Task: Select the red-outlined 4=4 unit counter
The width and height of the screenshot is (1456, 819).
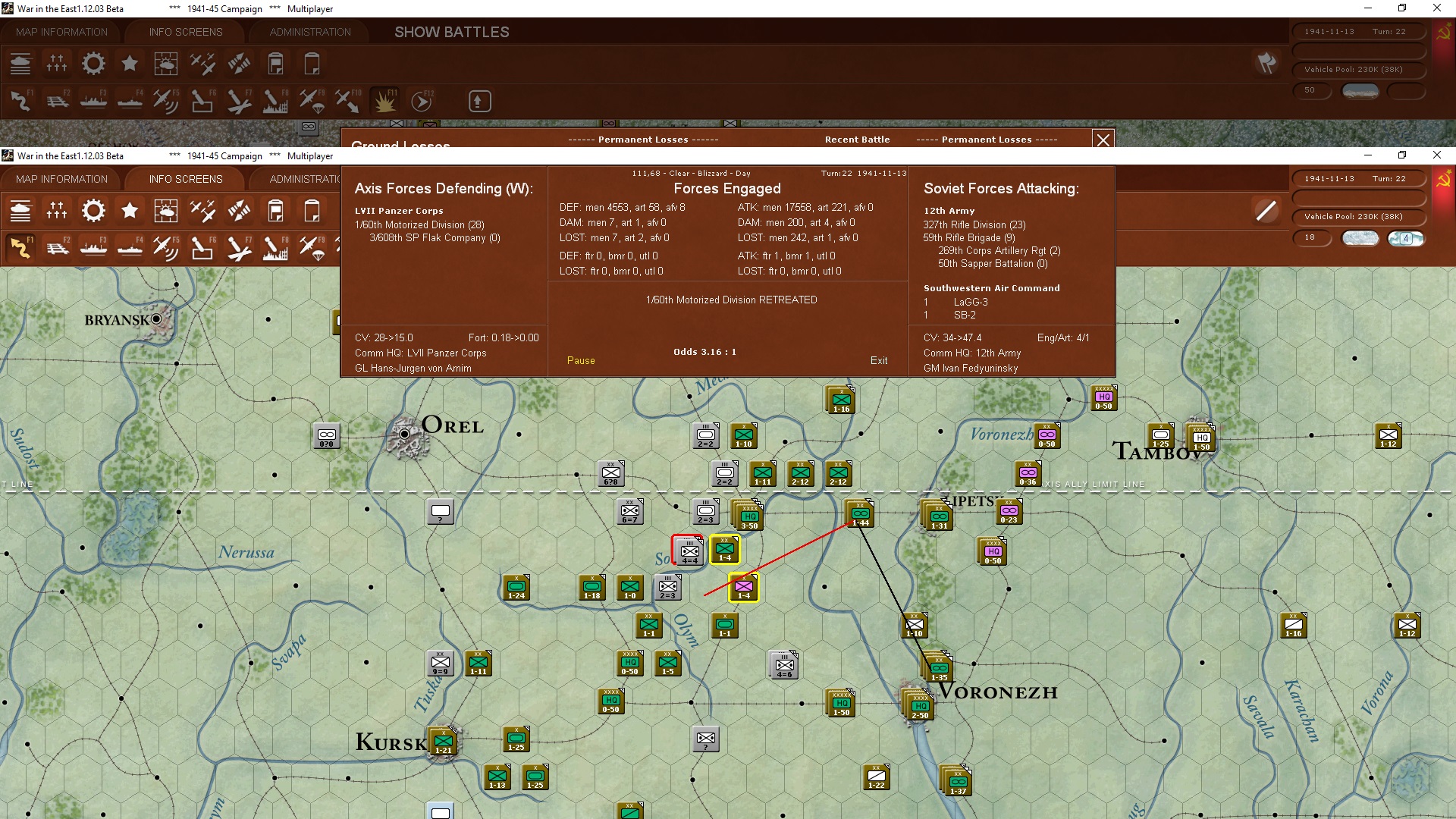Action: pos(689,550)
